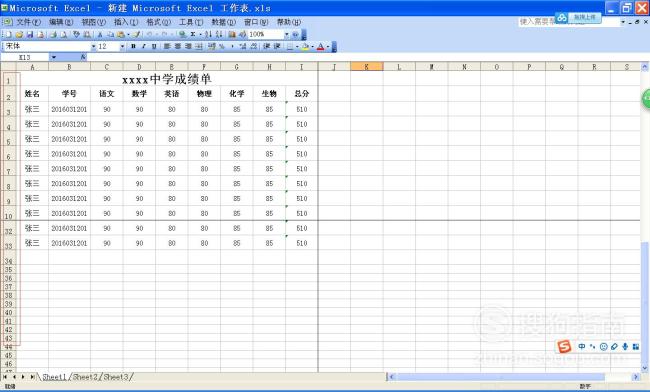
Task: Click the Open folder icon
Action: tap(19, 34)
